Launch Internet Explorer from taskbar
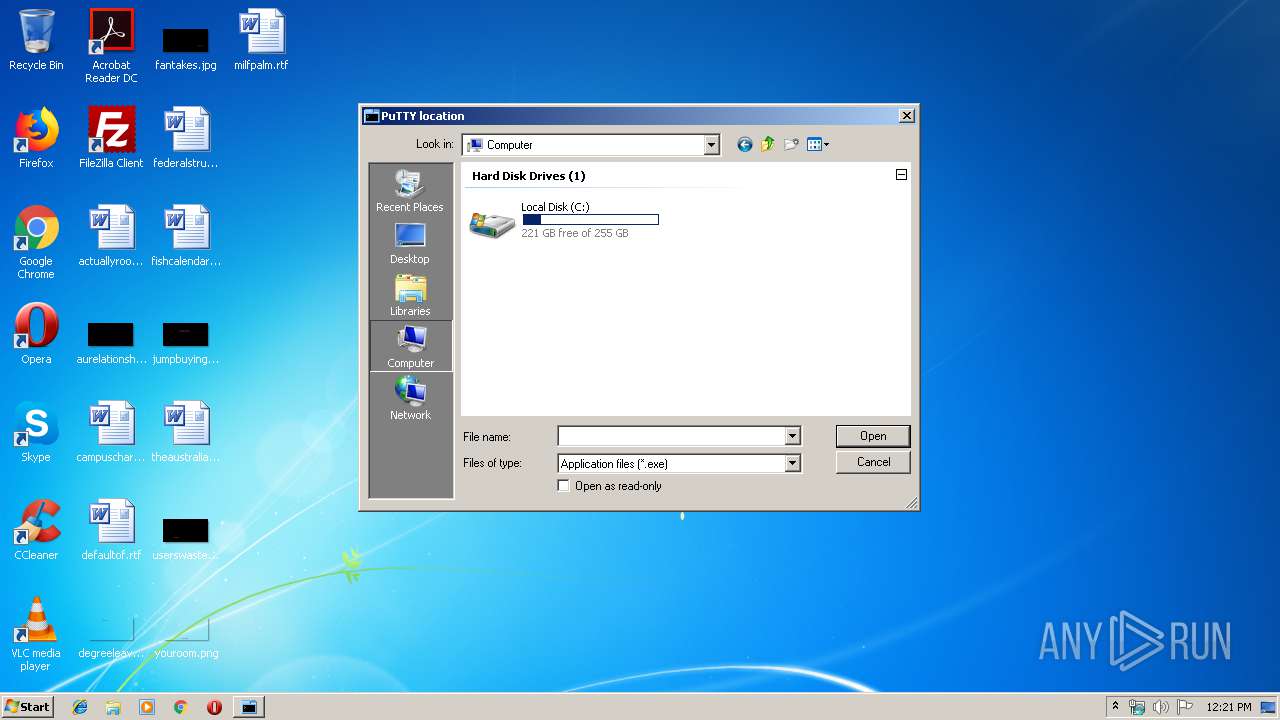Viewport: 1280px width, 720px height. pos(80,707)
